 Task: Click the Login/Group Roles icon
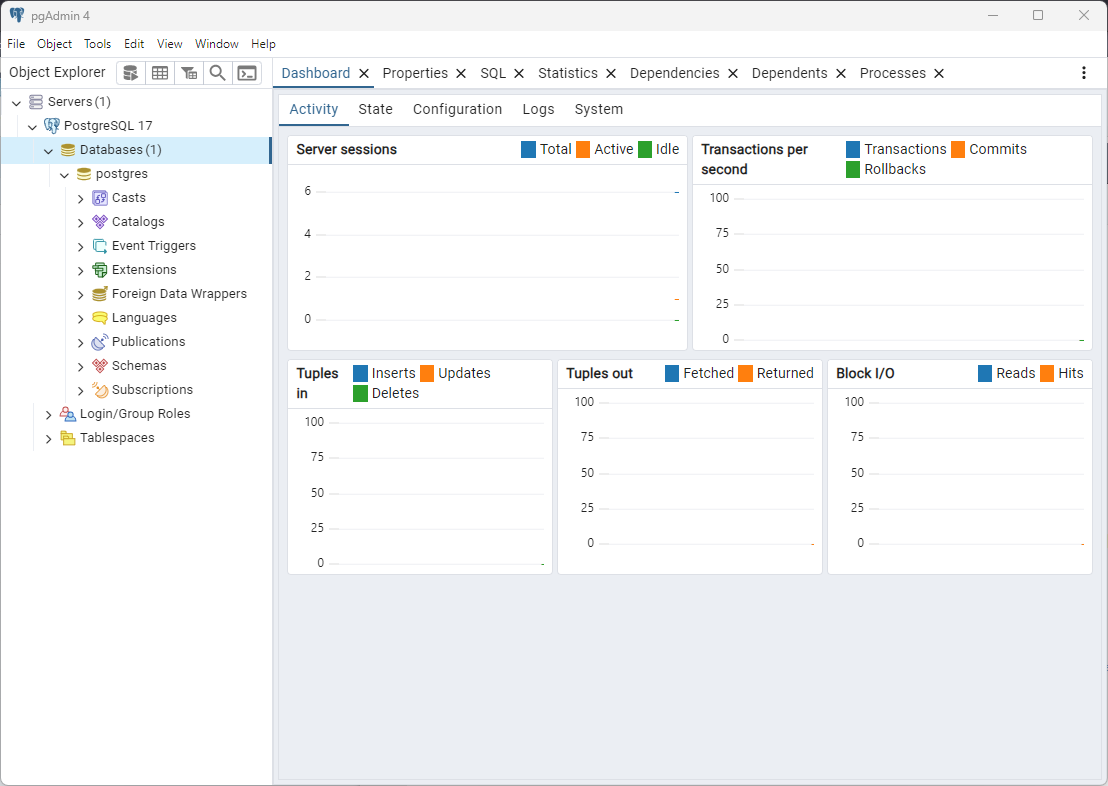point(68,414)
